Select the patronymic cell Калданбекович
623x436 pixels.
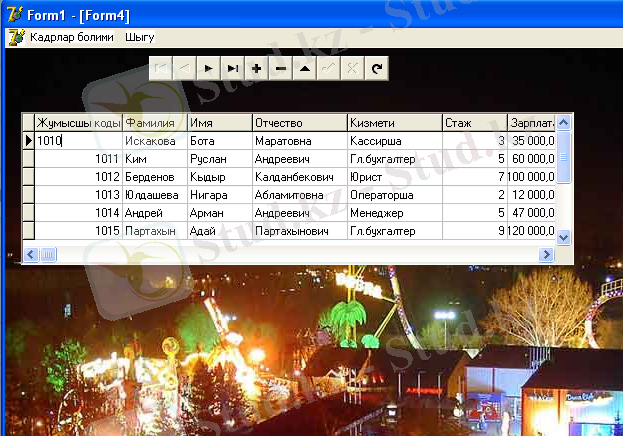pos(300,177)
